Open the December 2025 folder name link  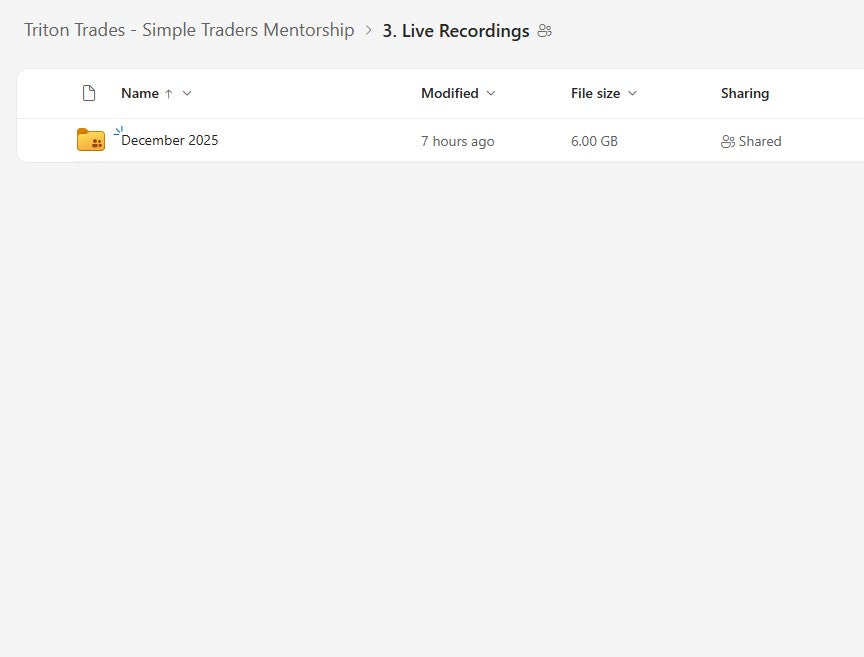[x=168, y=140]
